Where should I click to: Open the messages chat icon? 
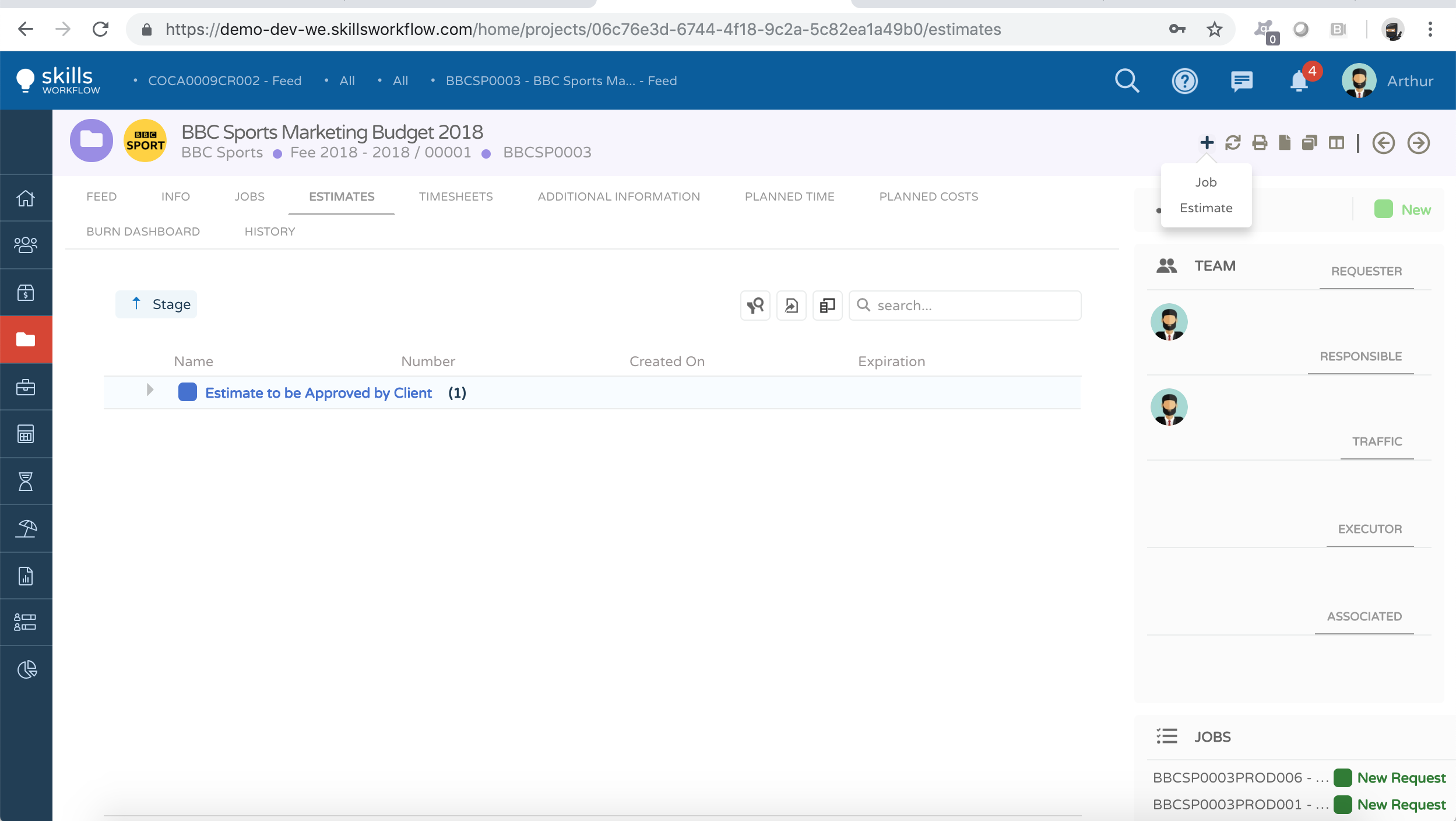(1240, 80)
